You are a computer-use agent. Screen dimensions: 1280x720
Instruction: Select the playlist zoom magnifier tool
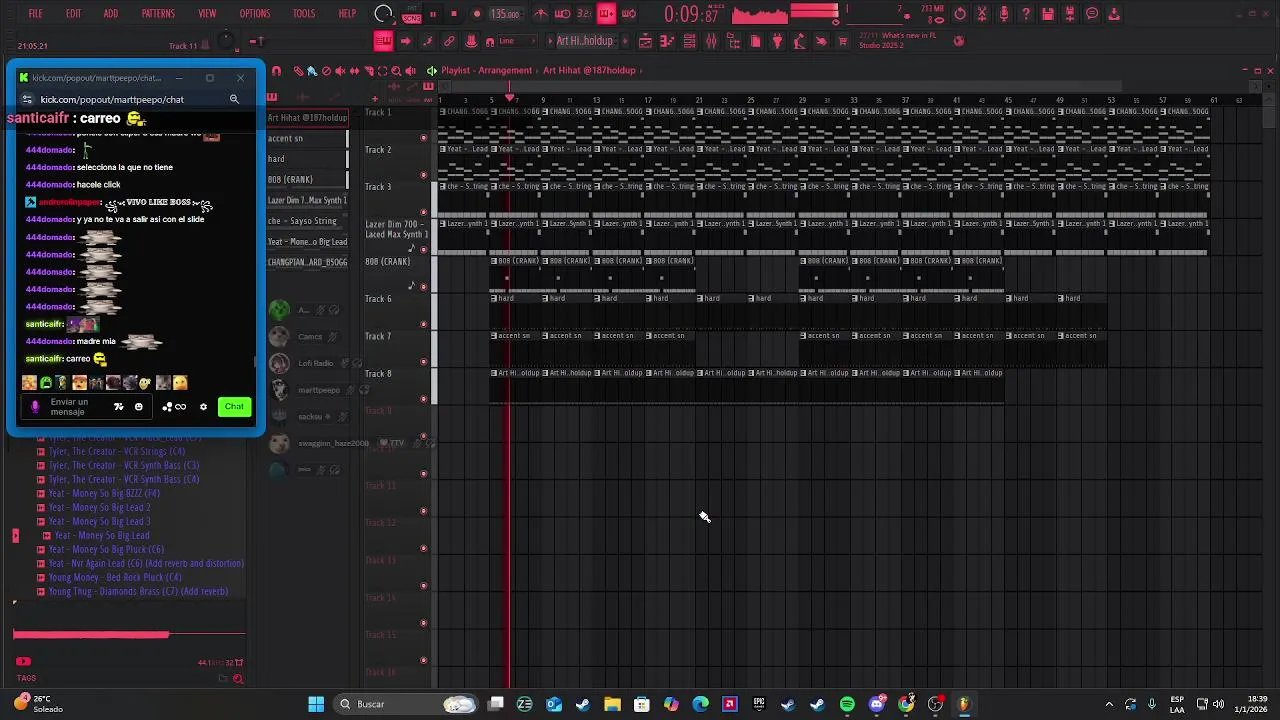click(x=396, y=71)
